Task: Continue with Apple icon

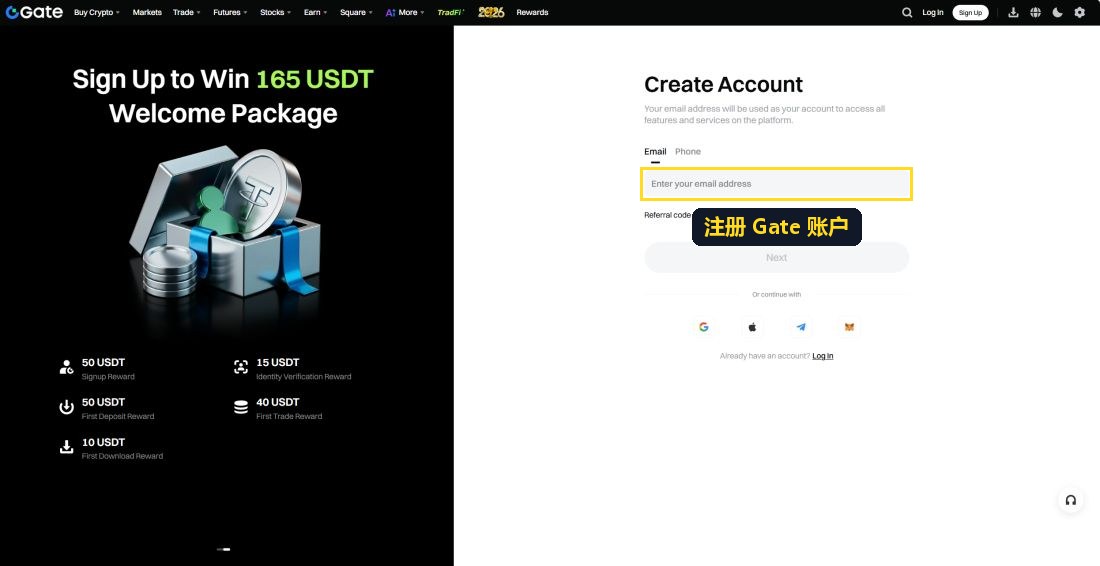Action: (x=752, y=327)
